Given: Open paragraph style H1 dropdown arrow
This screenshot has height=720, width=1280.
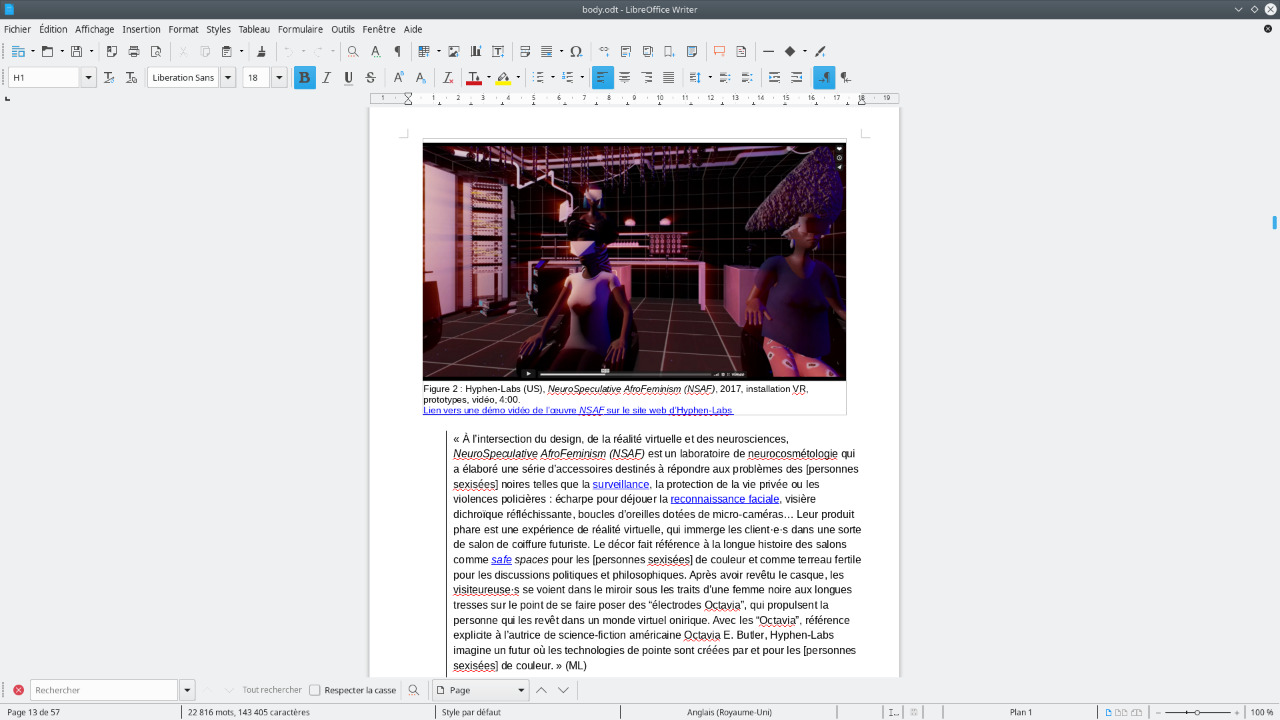Looking at the screenshot, I should click(x=89, y=77).
